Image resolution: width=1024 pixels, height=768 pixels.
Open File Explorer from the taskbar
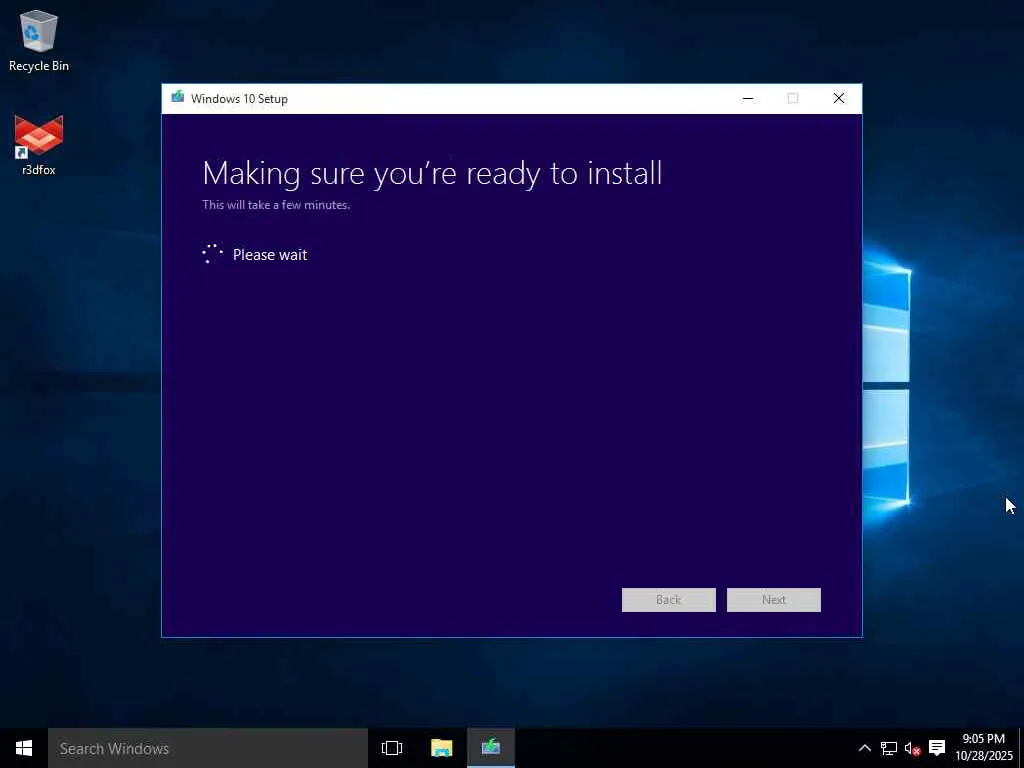click(x=441, y=748)
